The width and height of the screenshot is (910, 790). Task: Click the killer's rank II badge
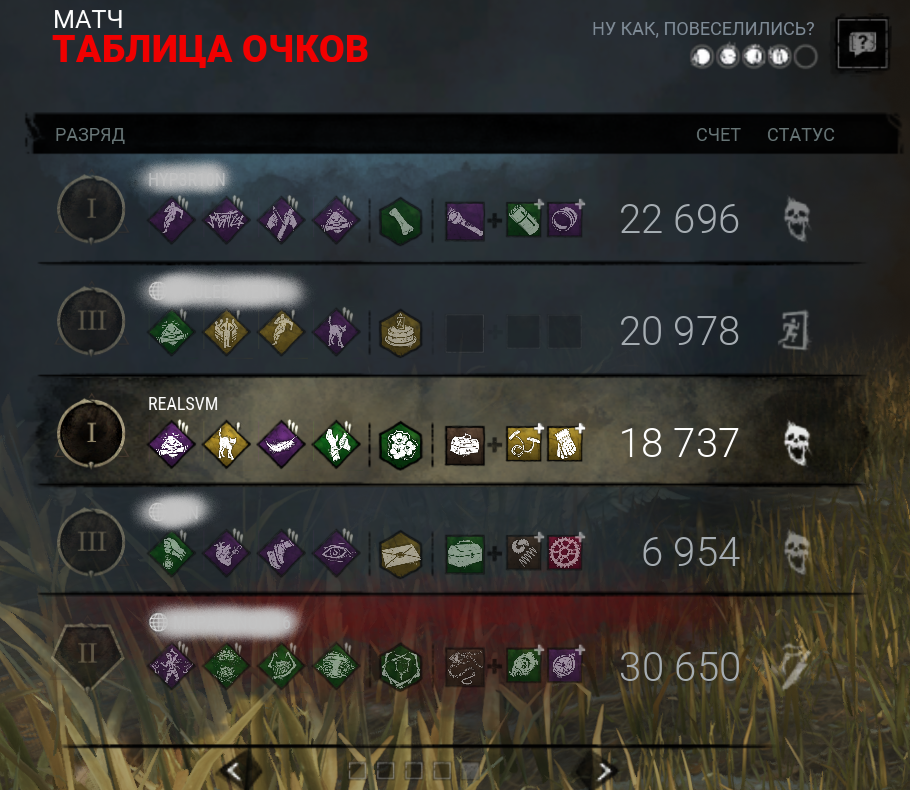(x=88, y=655)
